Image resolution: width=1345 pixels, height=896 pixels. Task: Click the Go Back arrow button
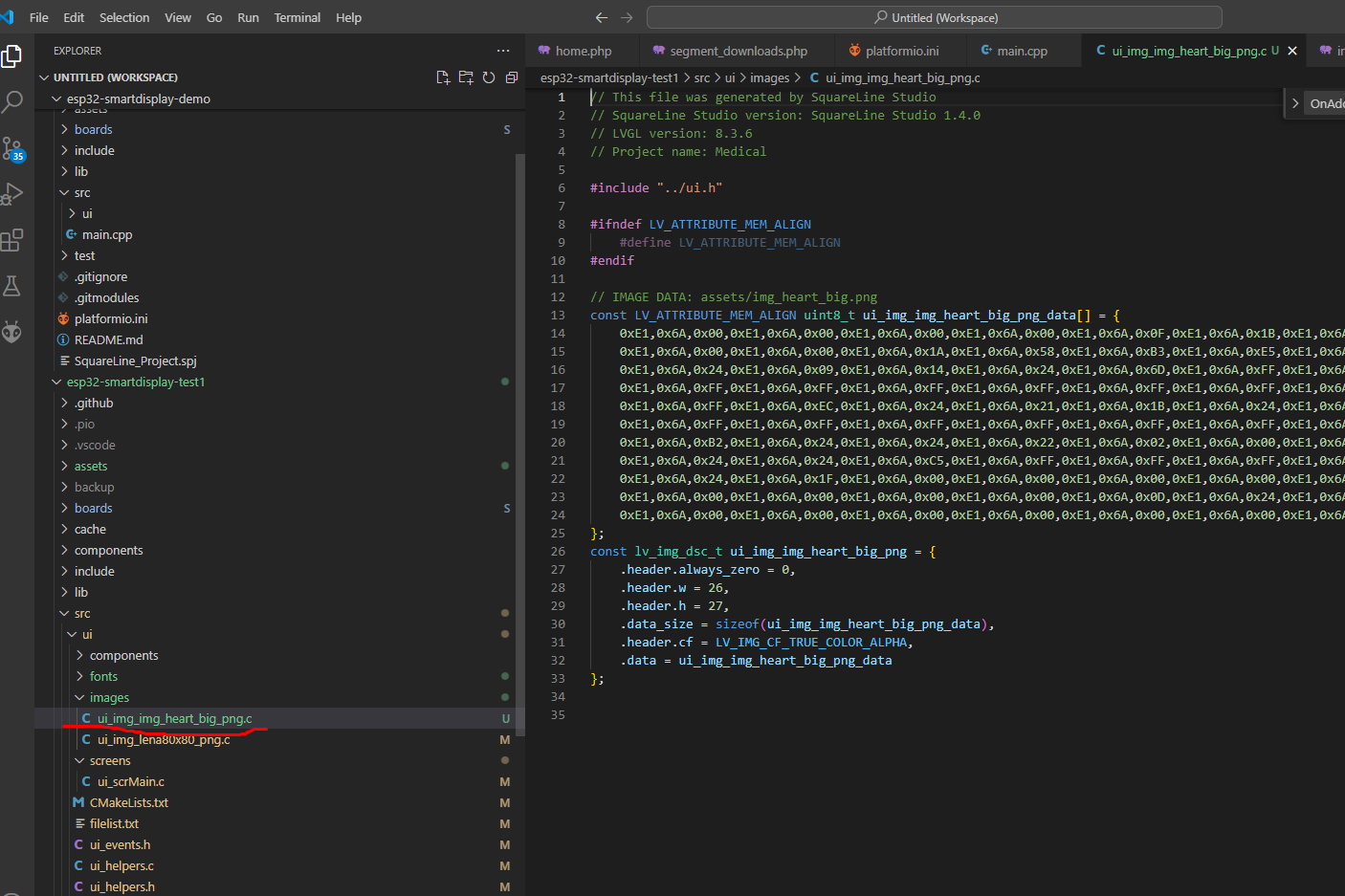click(x=601, y=17)
